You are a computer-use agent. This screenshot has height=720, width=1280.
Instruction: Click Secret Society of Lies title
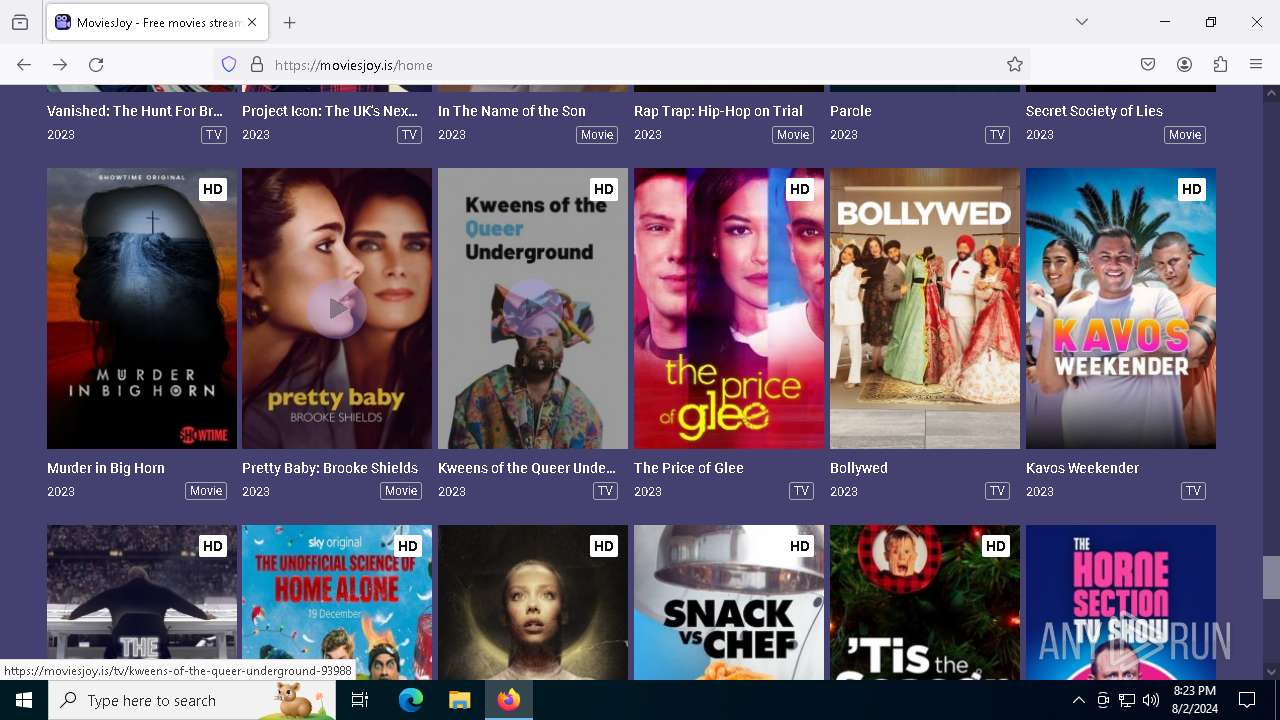click(1094, 111)
